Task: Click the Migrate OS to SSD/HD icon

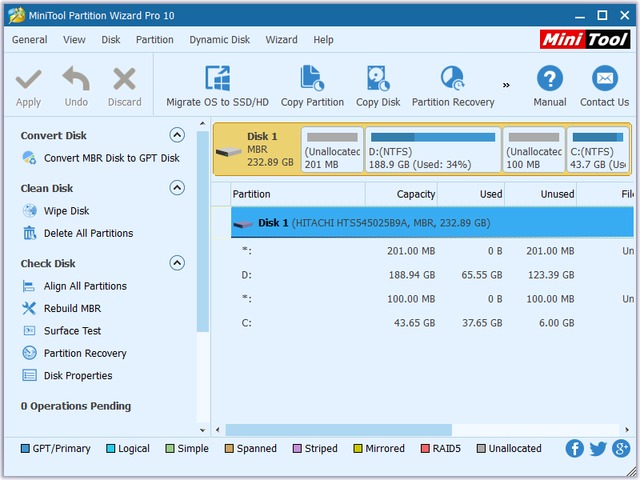Action: pos(217,80)
